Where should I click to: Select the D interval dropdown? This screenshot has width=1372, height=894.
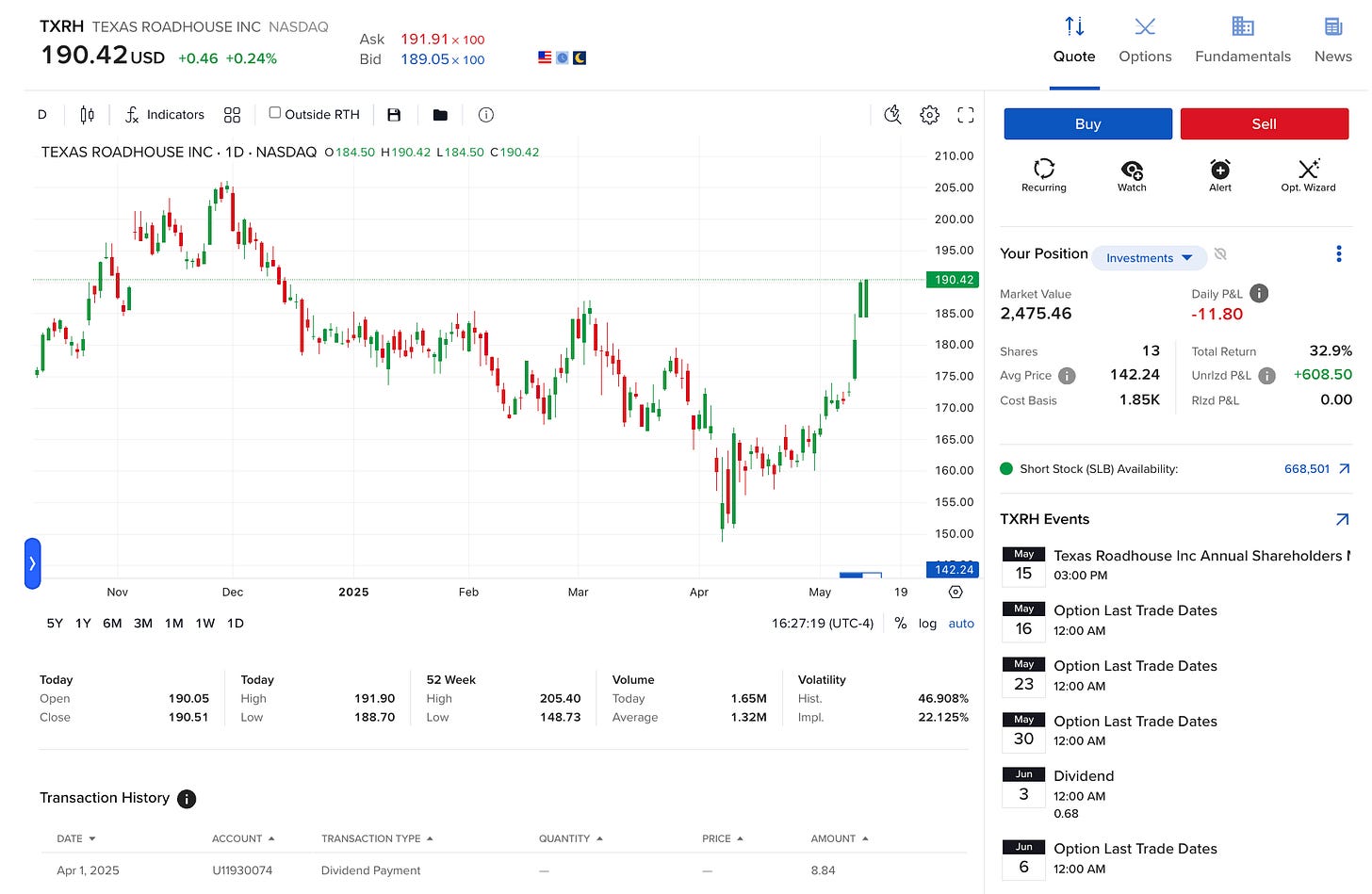click(x=41, y=115)
